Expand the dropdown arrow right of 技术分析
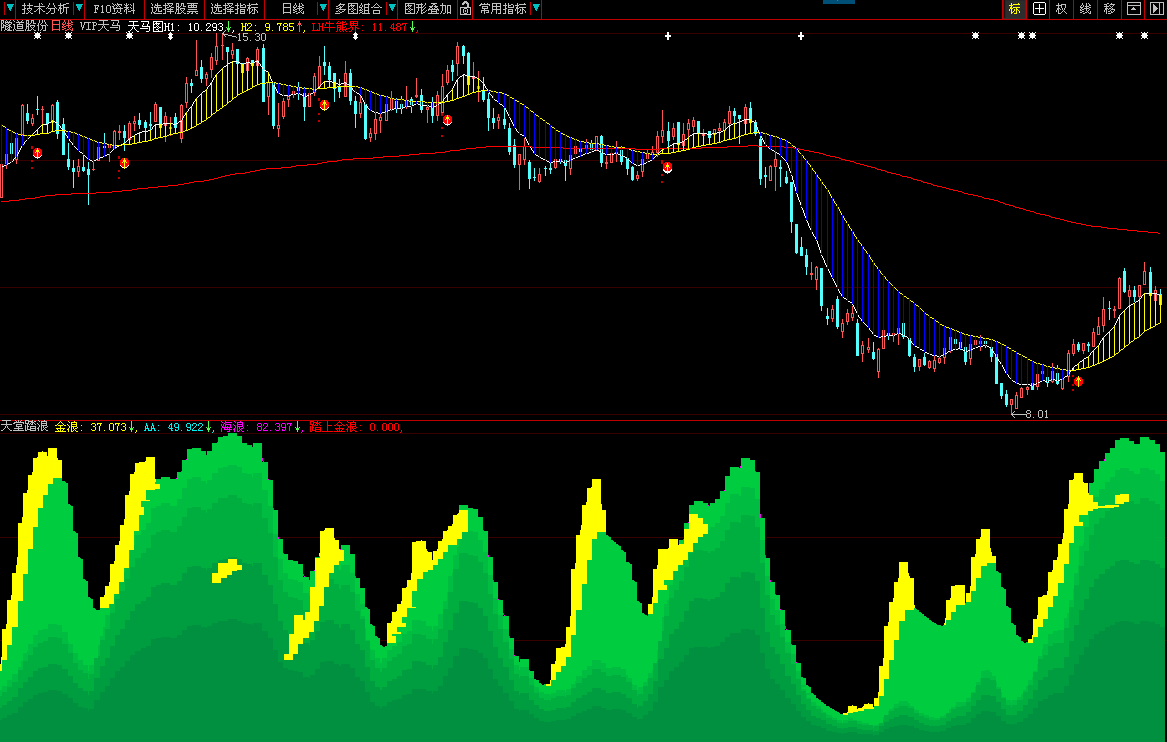Screen dimensions: 1167x742 tap(79, 9)
